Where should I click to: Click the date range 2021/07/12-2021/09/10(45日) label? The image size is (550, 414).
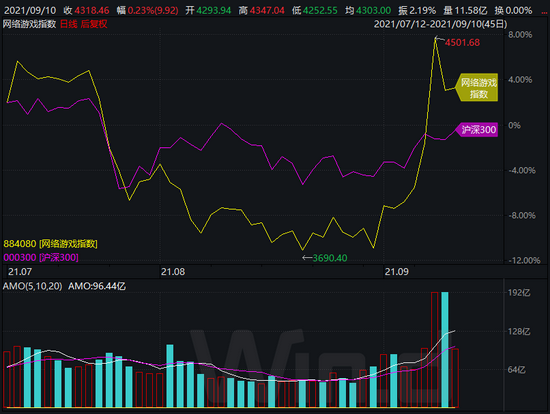coord(441,24)
